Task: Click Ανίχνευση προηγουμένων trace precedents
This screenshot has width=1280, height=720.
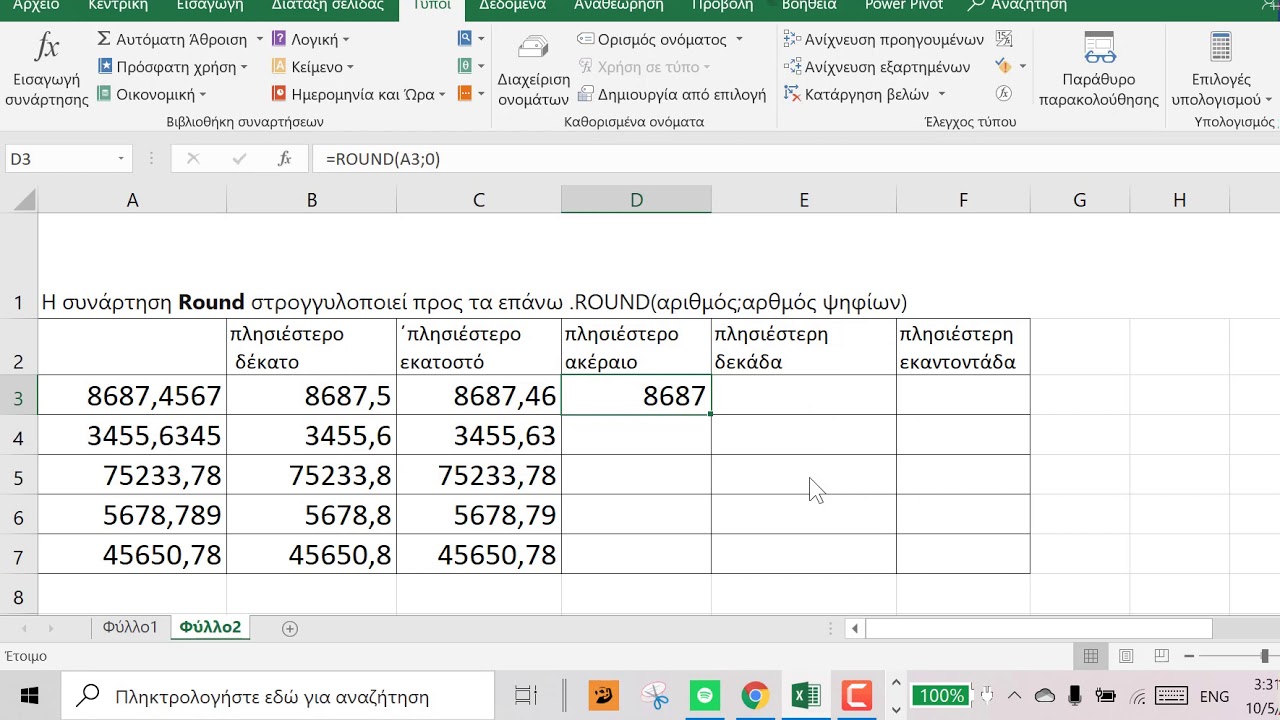Action: 884,39
